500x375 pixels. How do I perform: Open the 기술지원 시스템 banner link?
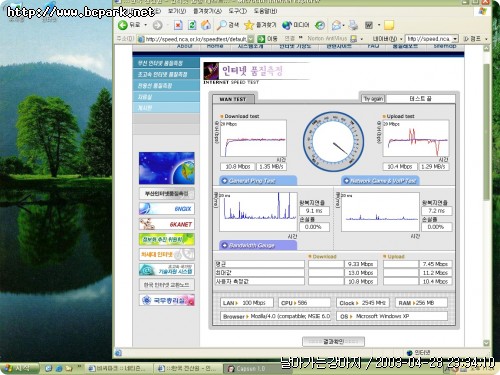click(x=167, y=270)
